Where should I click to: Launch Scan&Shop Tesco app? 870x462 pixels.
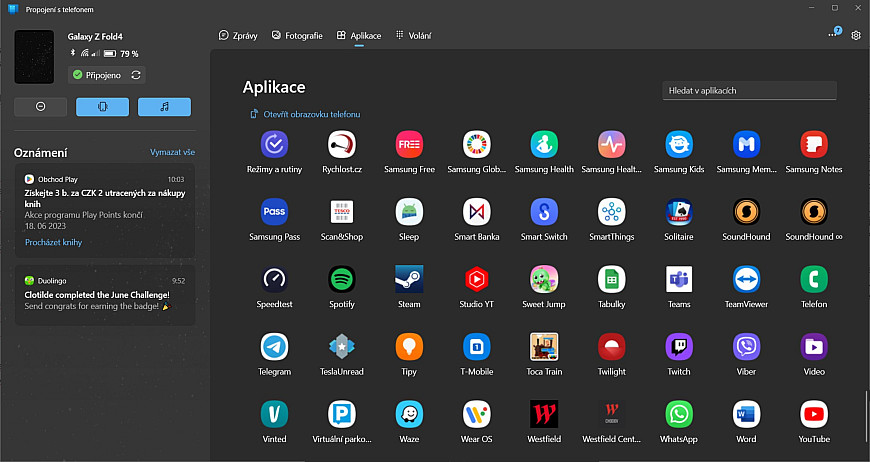[x=342, y=212]
